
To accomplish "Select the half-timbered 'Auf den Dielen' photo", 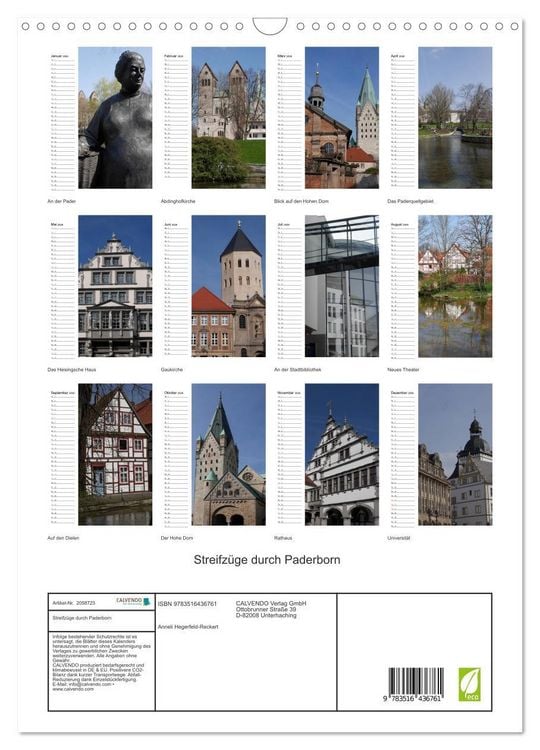I will (115, 454).
